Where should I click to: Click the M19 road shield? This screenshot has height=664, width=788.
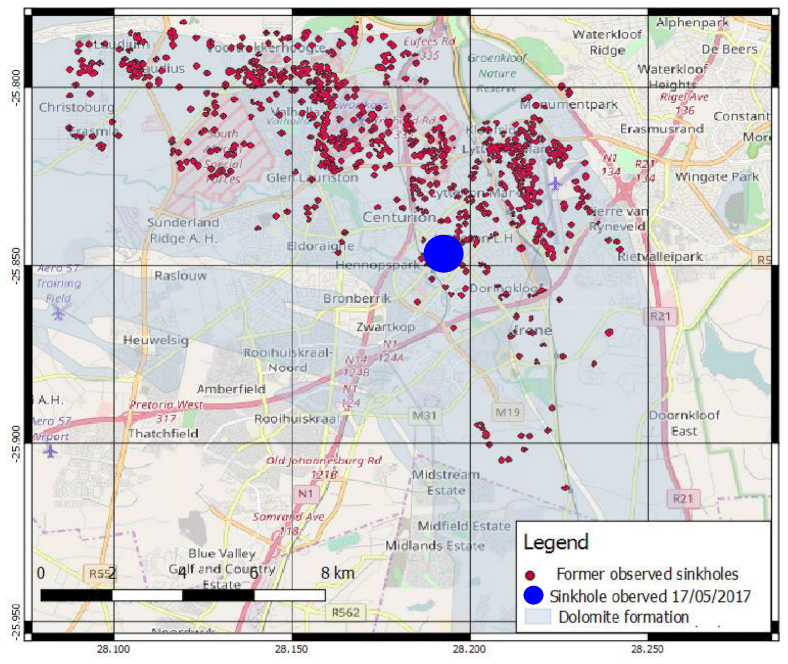(507, 411)
